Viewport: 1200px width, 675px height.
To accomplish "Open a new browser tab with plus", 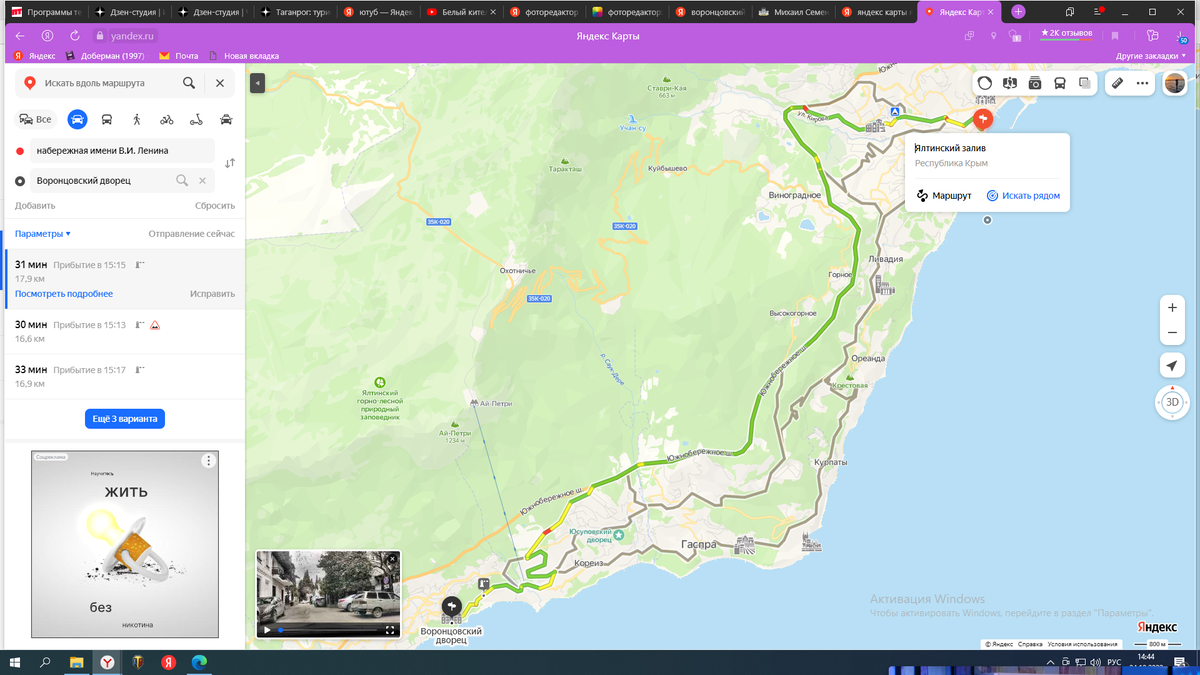I will point(1018,12).
